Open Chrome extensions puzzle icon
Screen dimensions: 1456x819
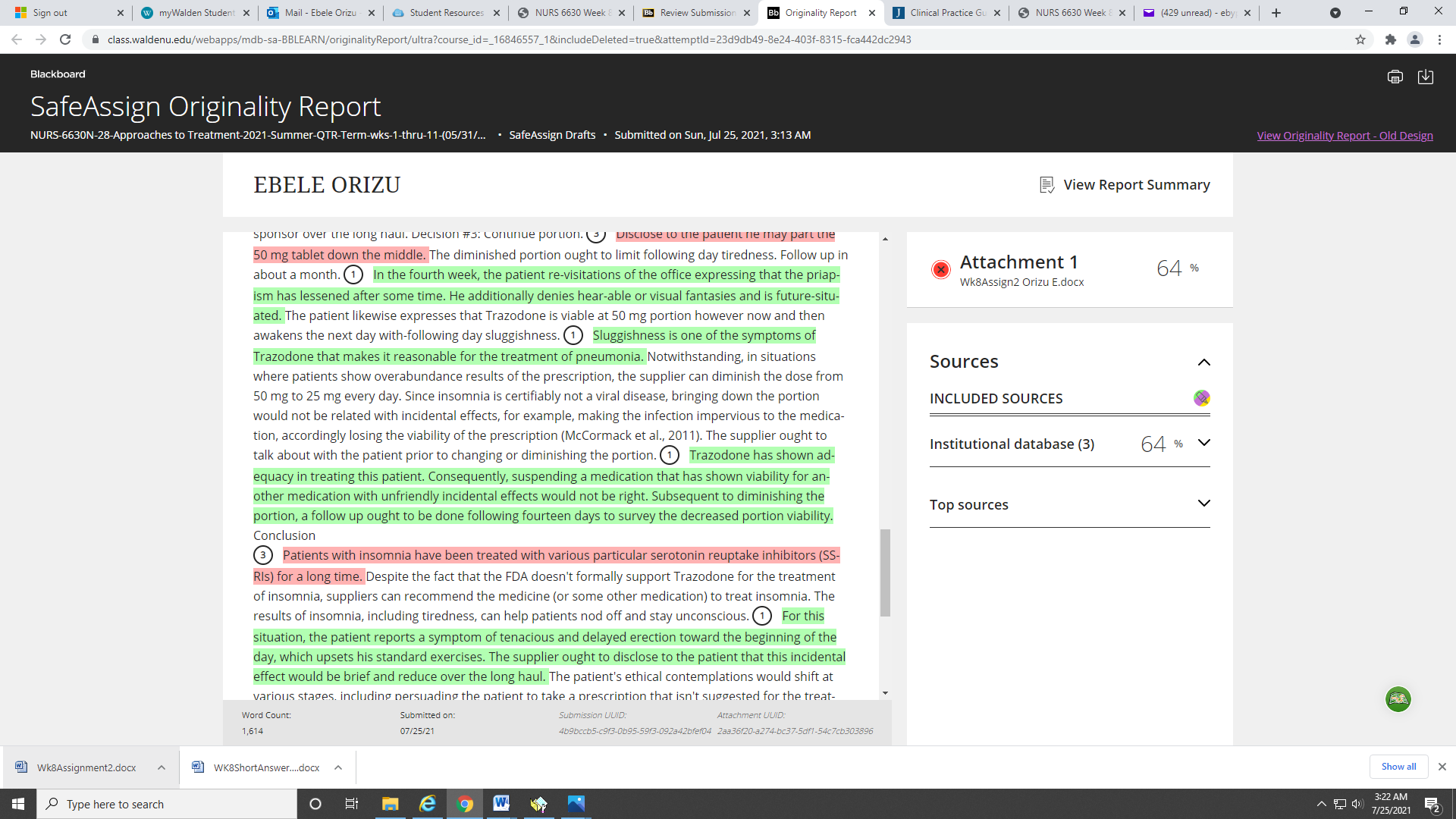(x=1390, y=39)
